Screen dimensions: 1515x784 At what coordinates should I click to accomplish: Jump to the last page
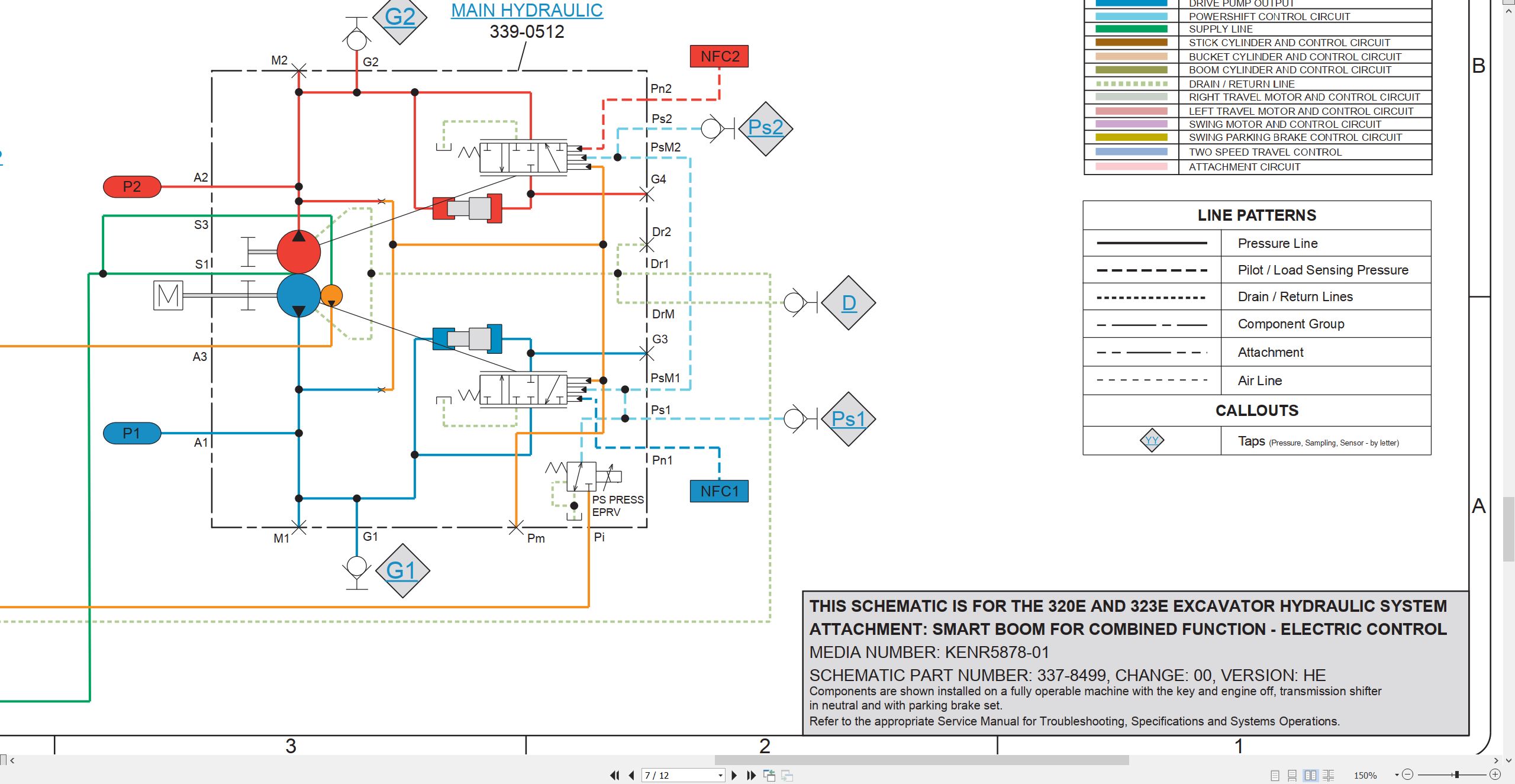pyautogui.click(x=752, y=775)
